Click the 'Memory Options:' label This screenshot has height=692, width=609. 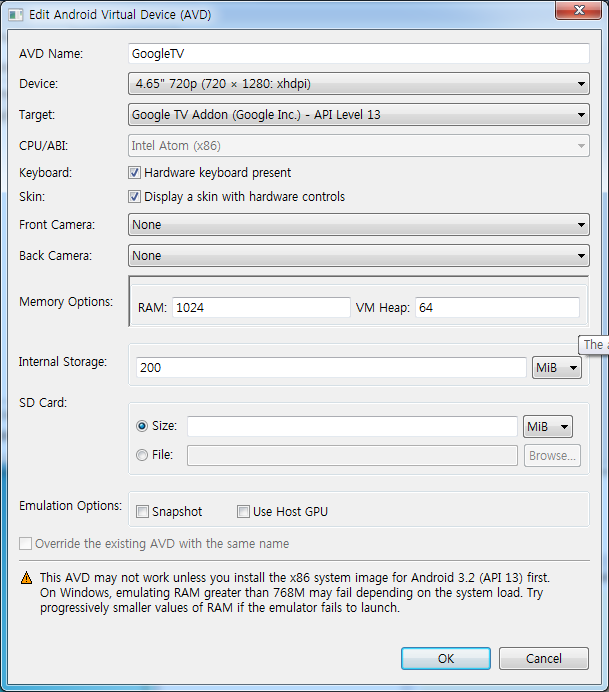pos(66,302)
